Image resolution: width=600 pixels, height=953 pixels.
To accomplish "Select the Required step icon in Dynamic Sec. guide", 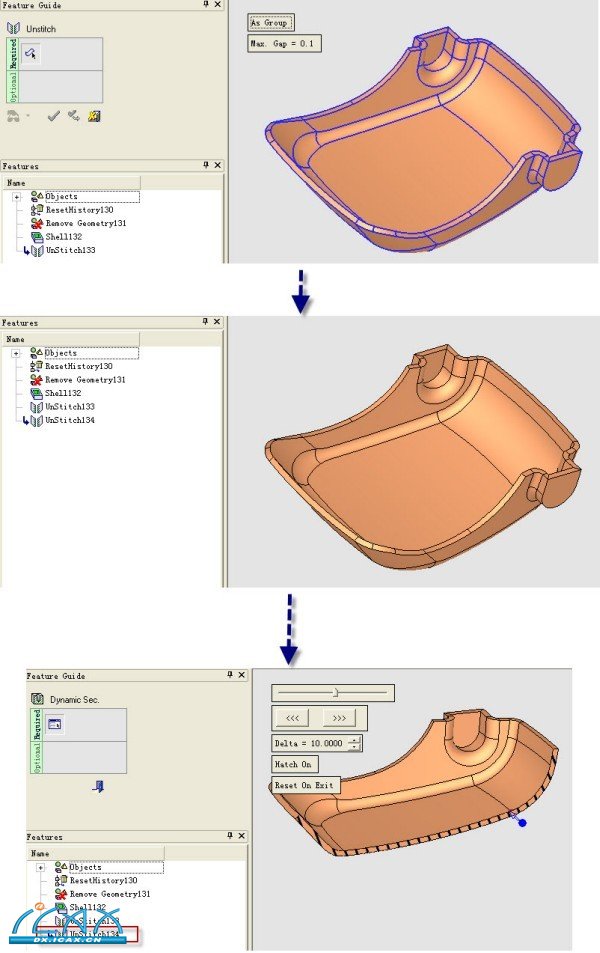I will [x=55, y=724].
